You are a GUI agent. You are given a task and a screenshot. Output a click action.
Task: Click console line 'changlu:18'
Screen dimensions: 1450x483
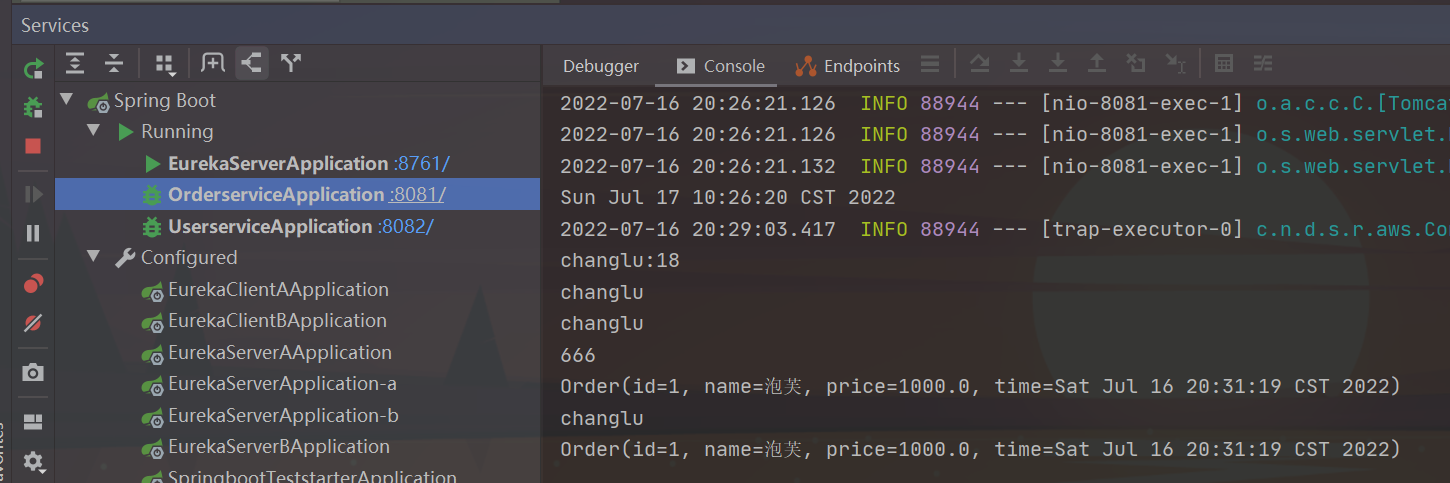[620, 261]
